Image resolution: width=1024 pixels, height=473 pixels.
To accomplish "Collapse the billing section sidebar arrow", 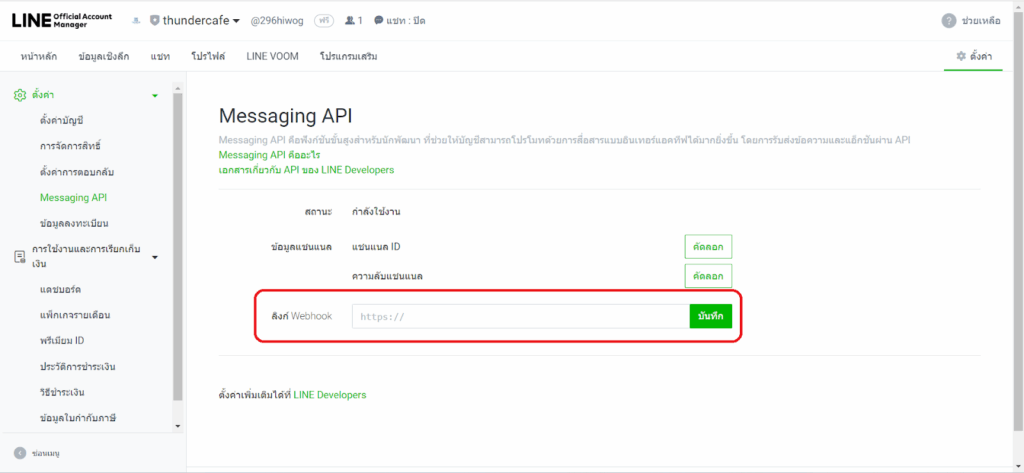I will pos(154,258).
